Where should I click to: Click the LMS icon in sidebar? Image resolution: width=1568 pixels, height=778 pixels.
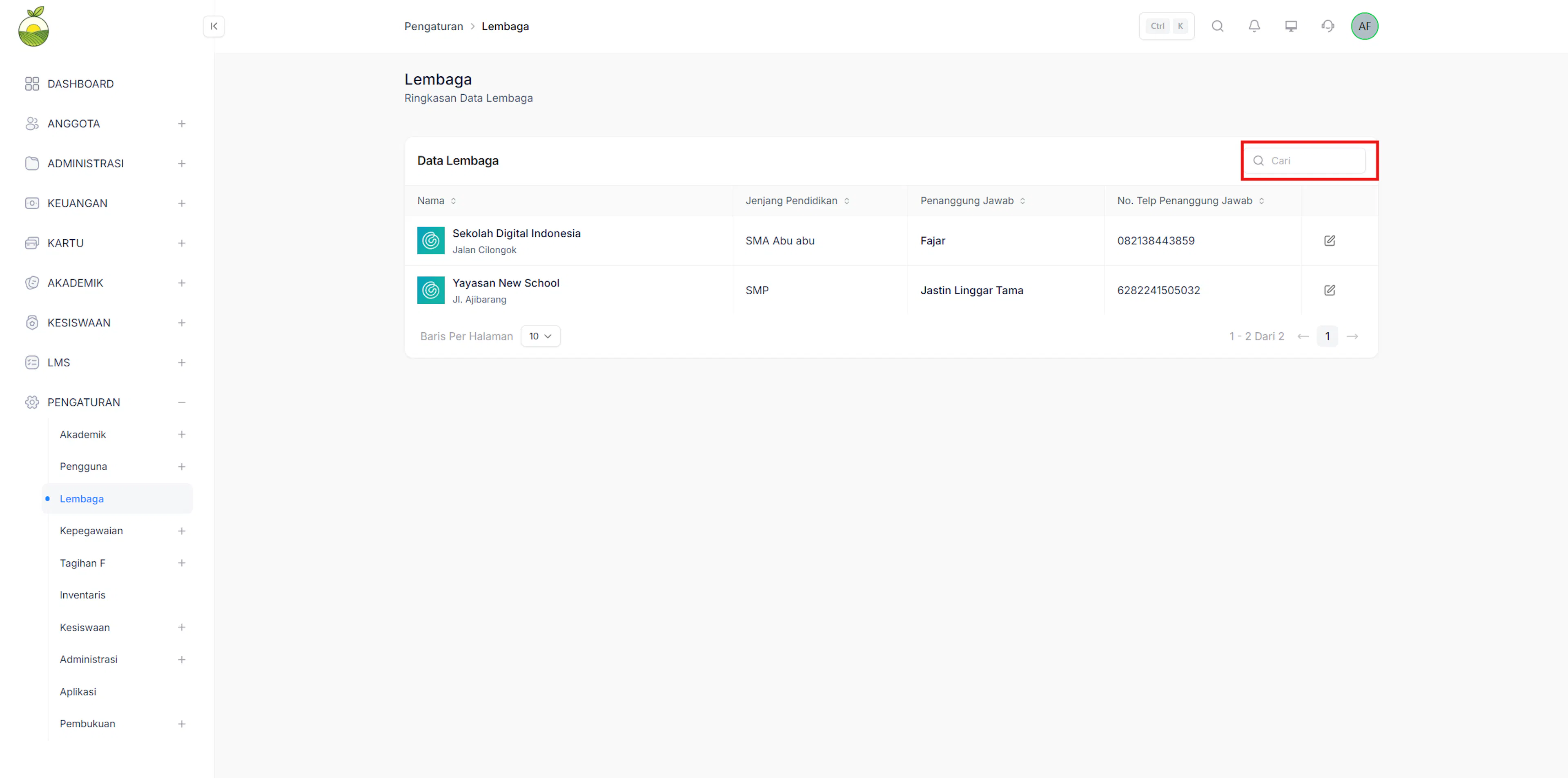(x=32, y=362)
